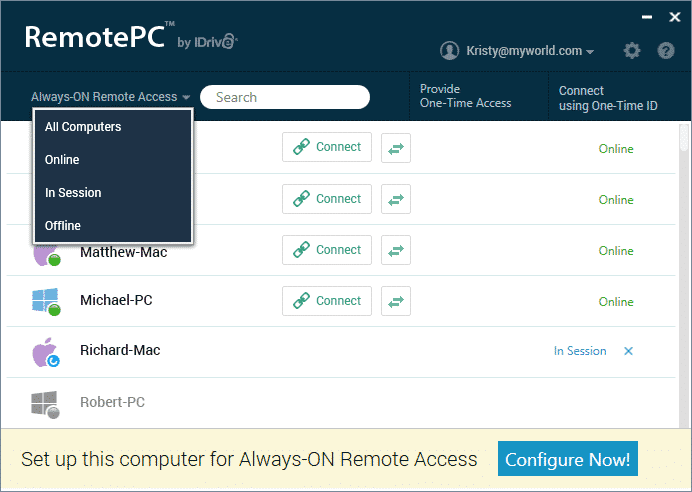Open file transfer for first computer
This screenshot has height=492, width=692.
(x=396, y=148)
